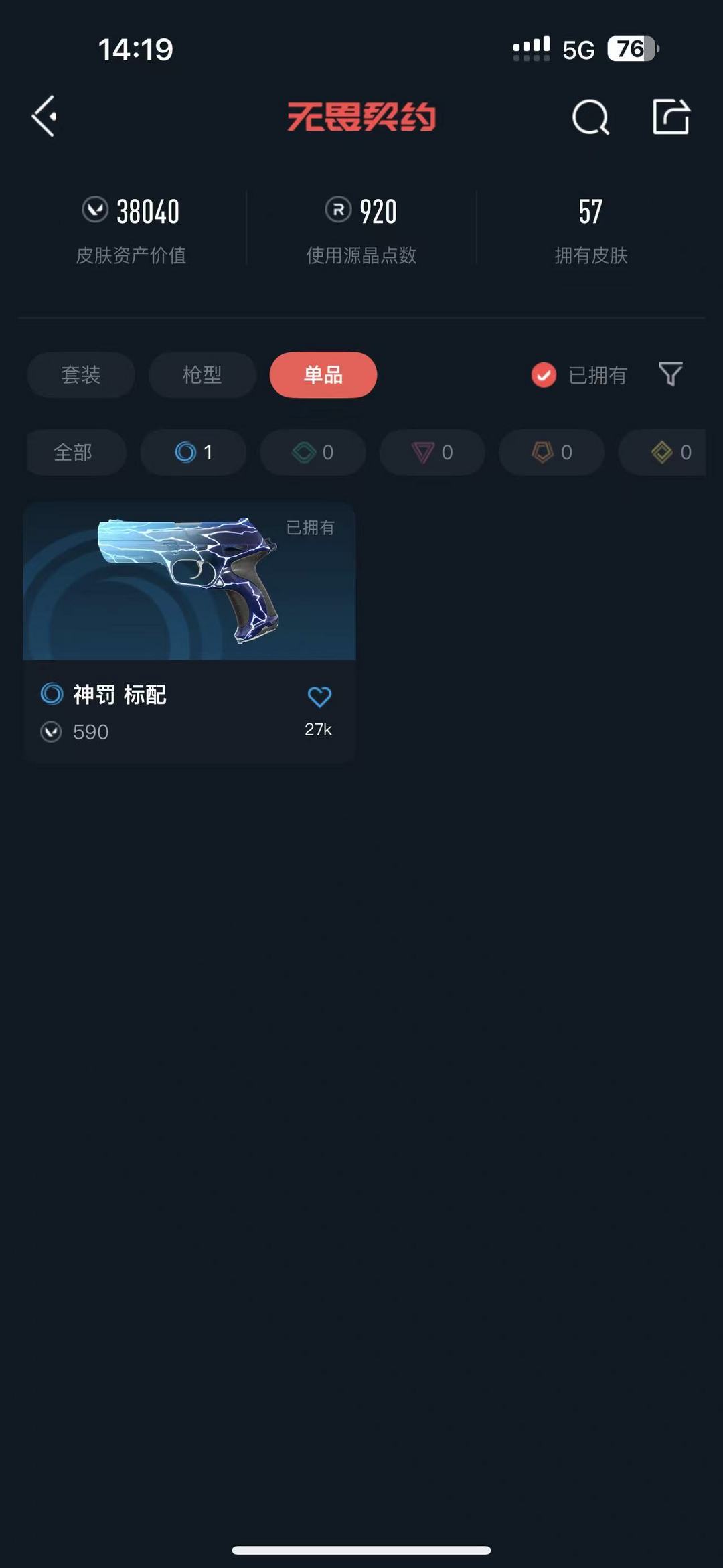
Task: Select the orange pentagon tier filter
Action: [552, 452]
